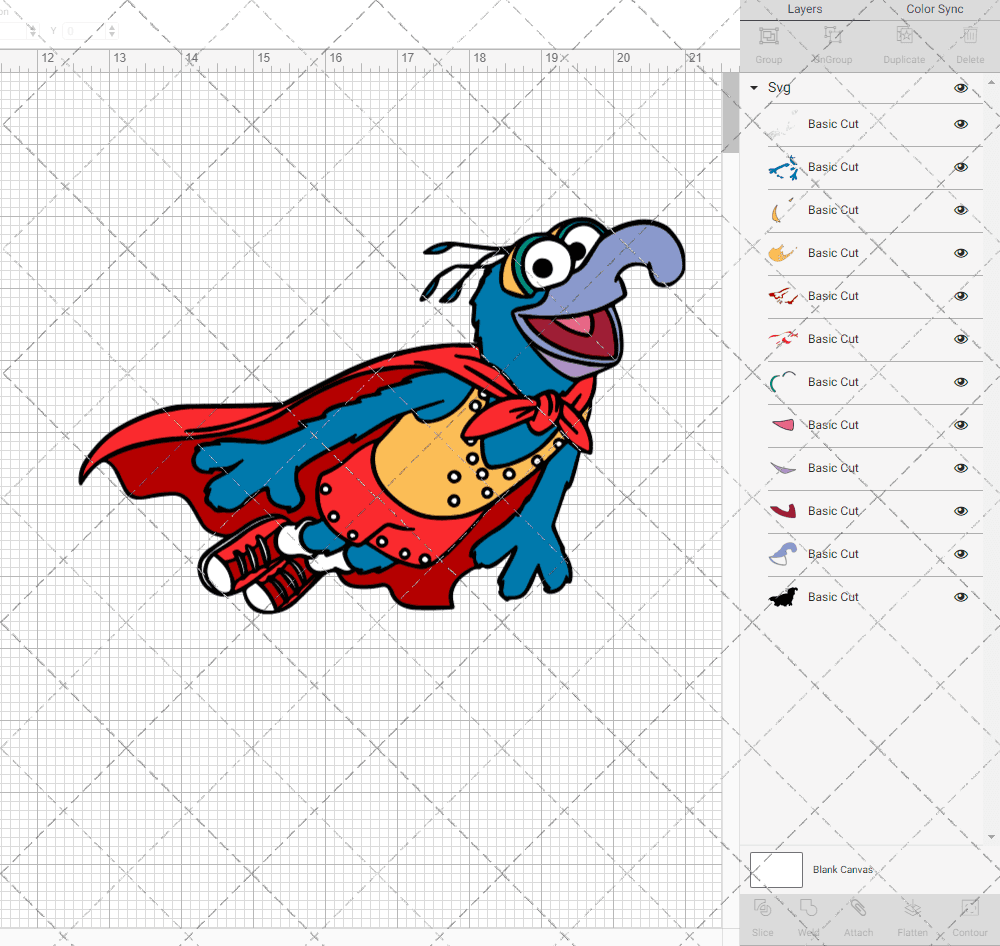Viewport: 1000px width, 946px height.
Task: Hide the black silhouette layer
Action: tap(960, 597)
